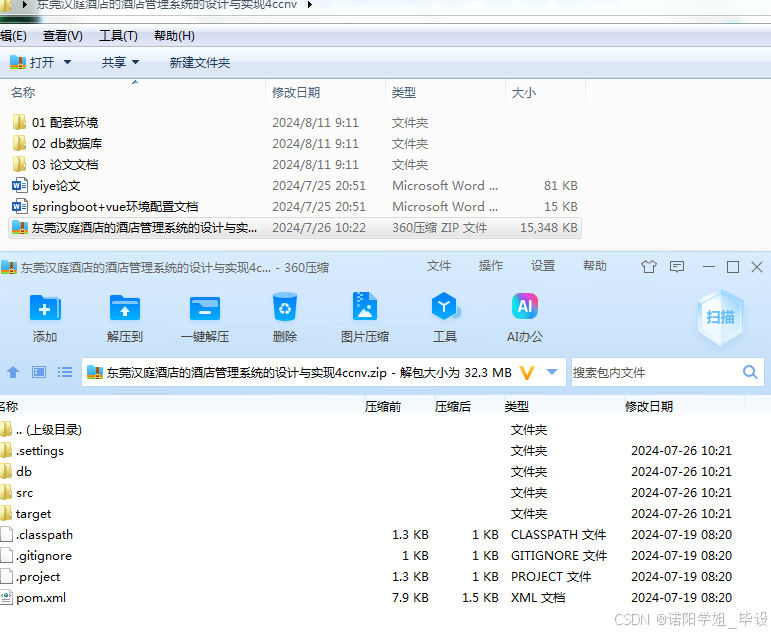The image size is (771, 633).
Task: Open the 操作 menu in 360压缩
Action: pos(491,266)
